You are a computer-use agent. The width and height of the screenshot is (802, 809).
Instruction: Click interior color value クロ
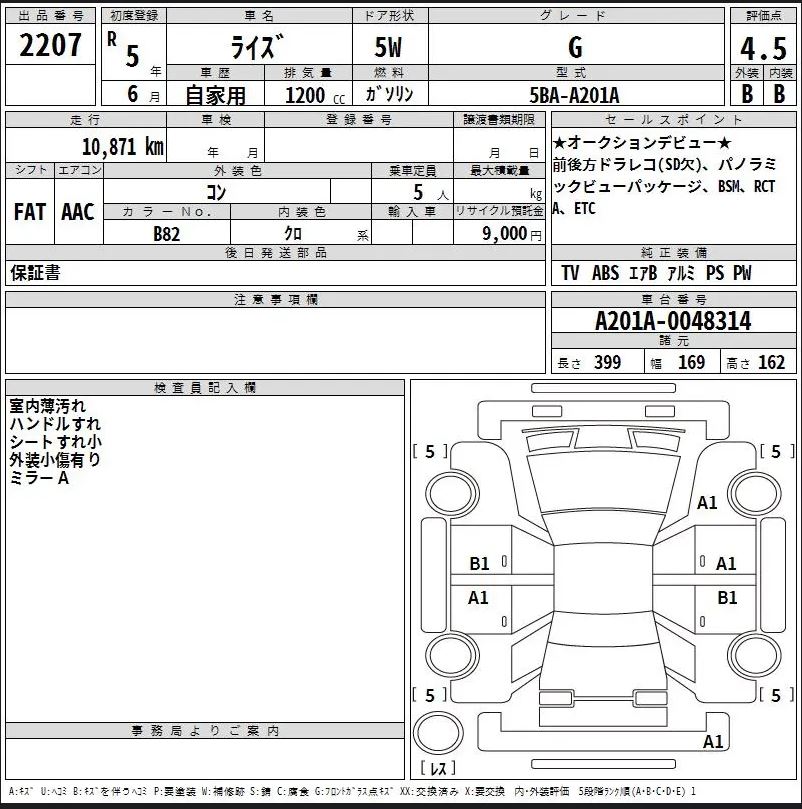tap(293, 234)
